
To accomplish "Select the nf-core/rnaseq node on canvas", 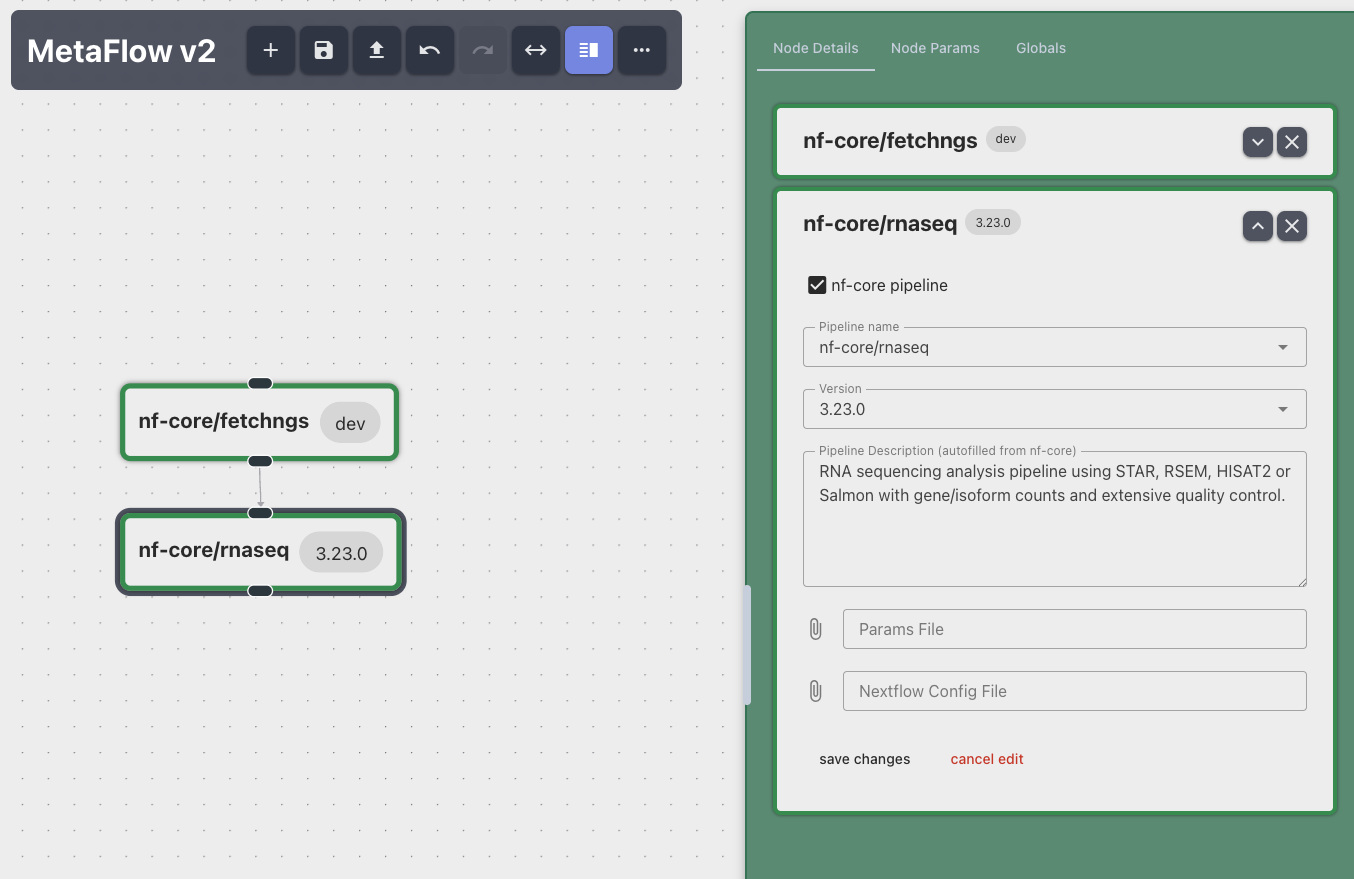I will point(260,552).
